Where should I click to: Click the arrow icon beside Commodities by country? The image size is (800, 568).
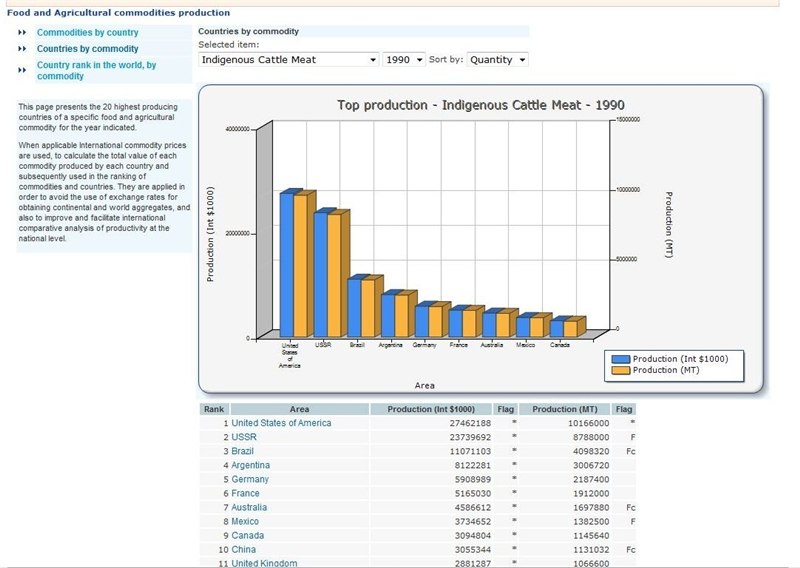(x=22, y=33)
